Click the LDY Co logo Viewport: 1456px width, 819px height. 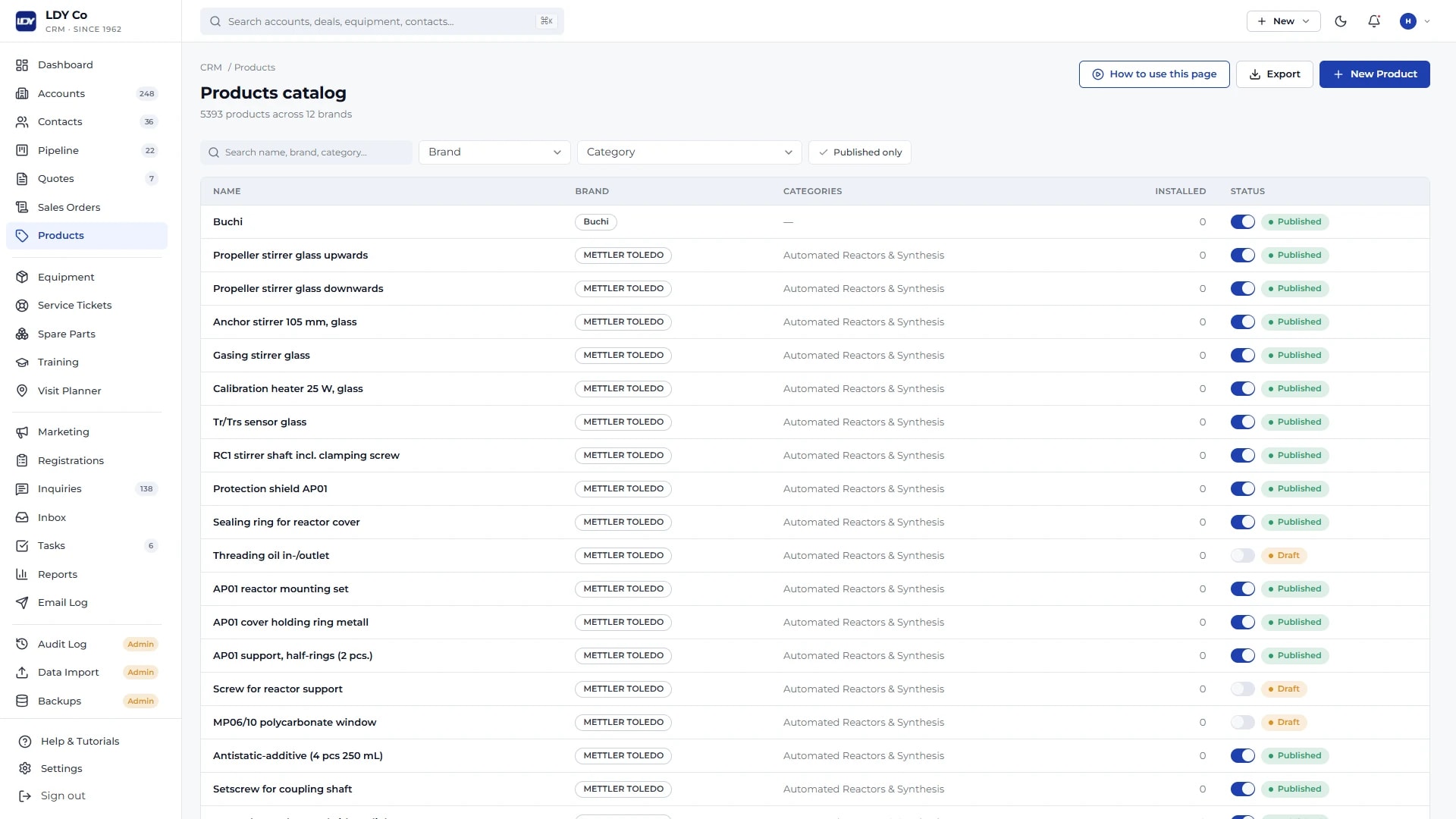tap(26, 21)
